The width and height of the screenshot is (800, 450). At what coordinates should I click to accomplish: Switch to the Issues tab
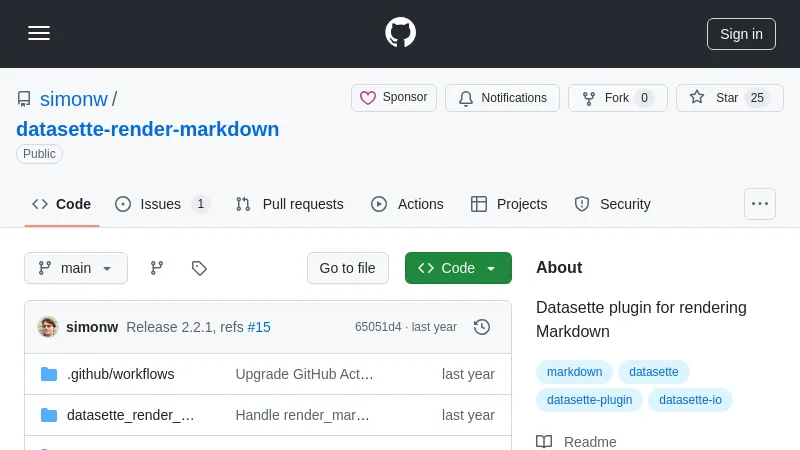161,204
